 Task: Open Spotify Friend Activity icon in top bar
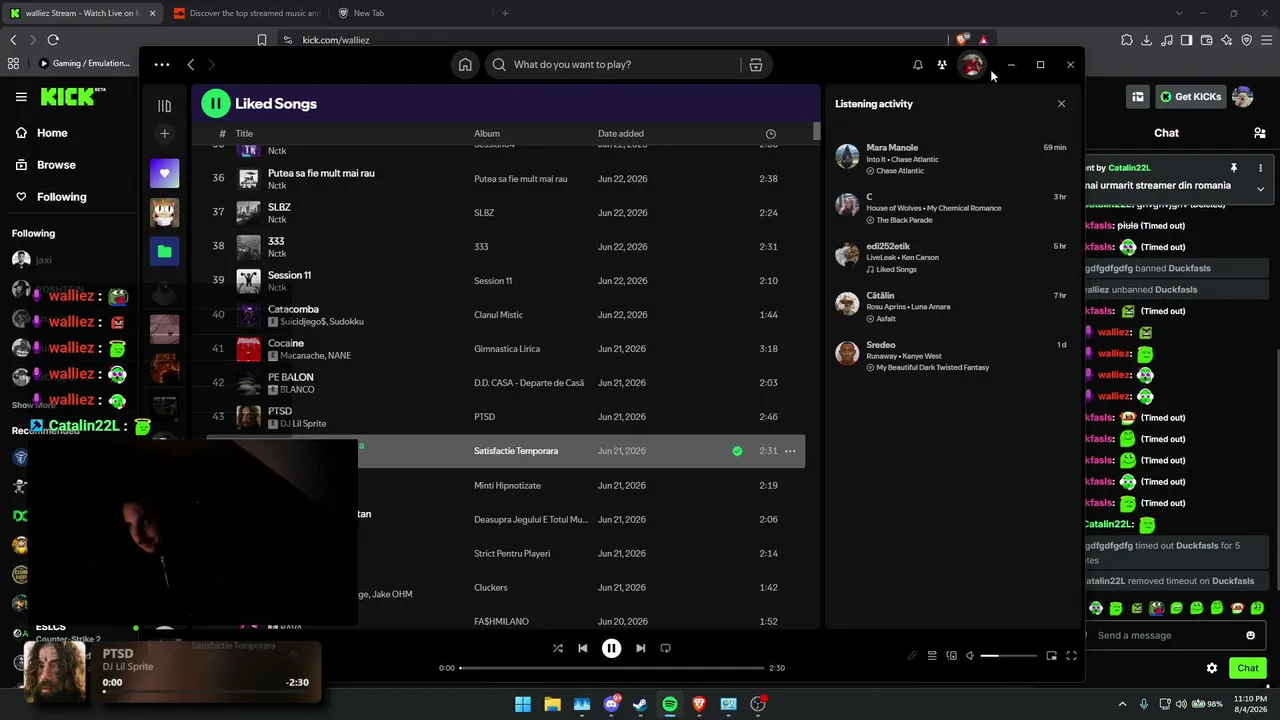point(942,65)
